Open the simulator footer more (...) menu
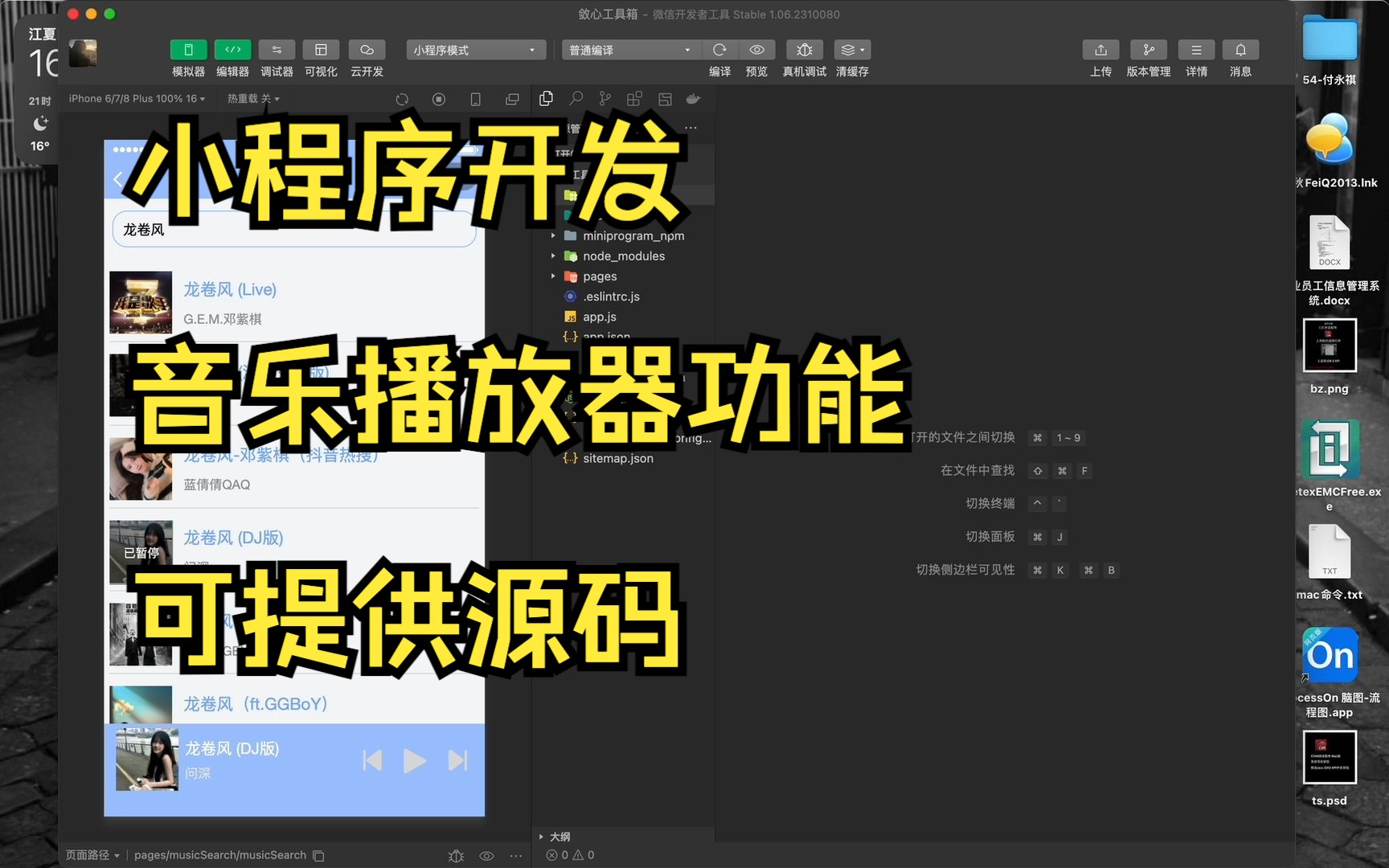The height and width of the screenshot is (868, 1389). coord(515,856)
